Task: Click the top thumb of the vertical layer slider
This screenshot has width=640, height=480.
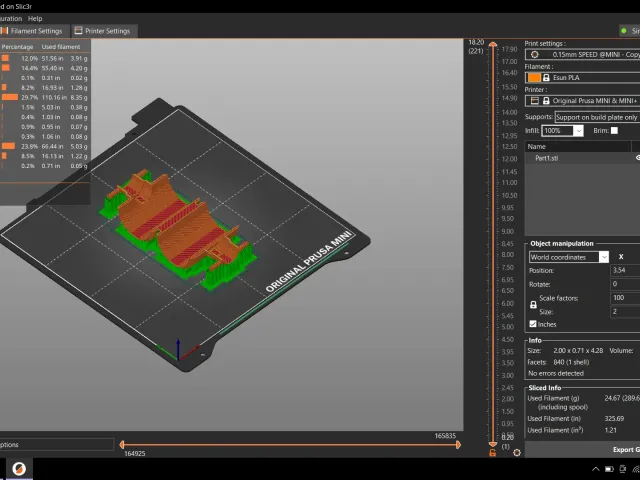Action: pyautogui.click(x=493, y=44)
